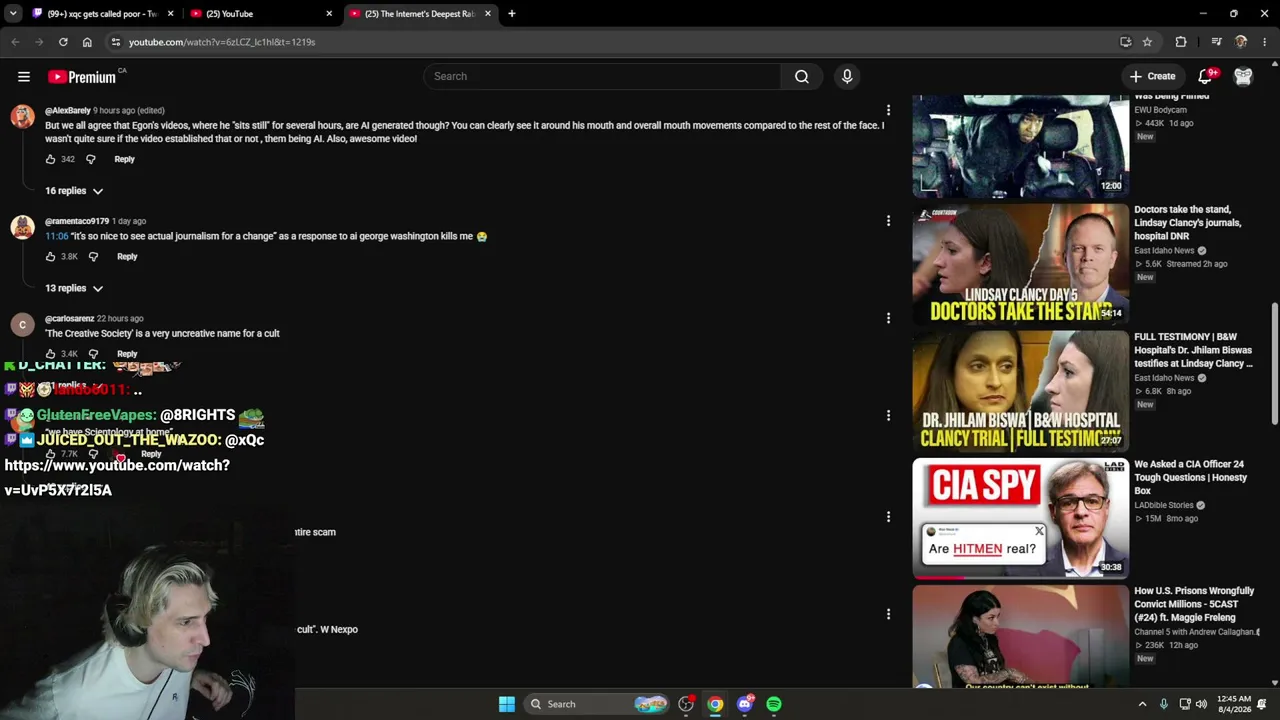Click the Chrome address bar URL
This screenshot has height=720, width=1280.
tap(222, 42)
